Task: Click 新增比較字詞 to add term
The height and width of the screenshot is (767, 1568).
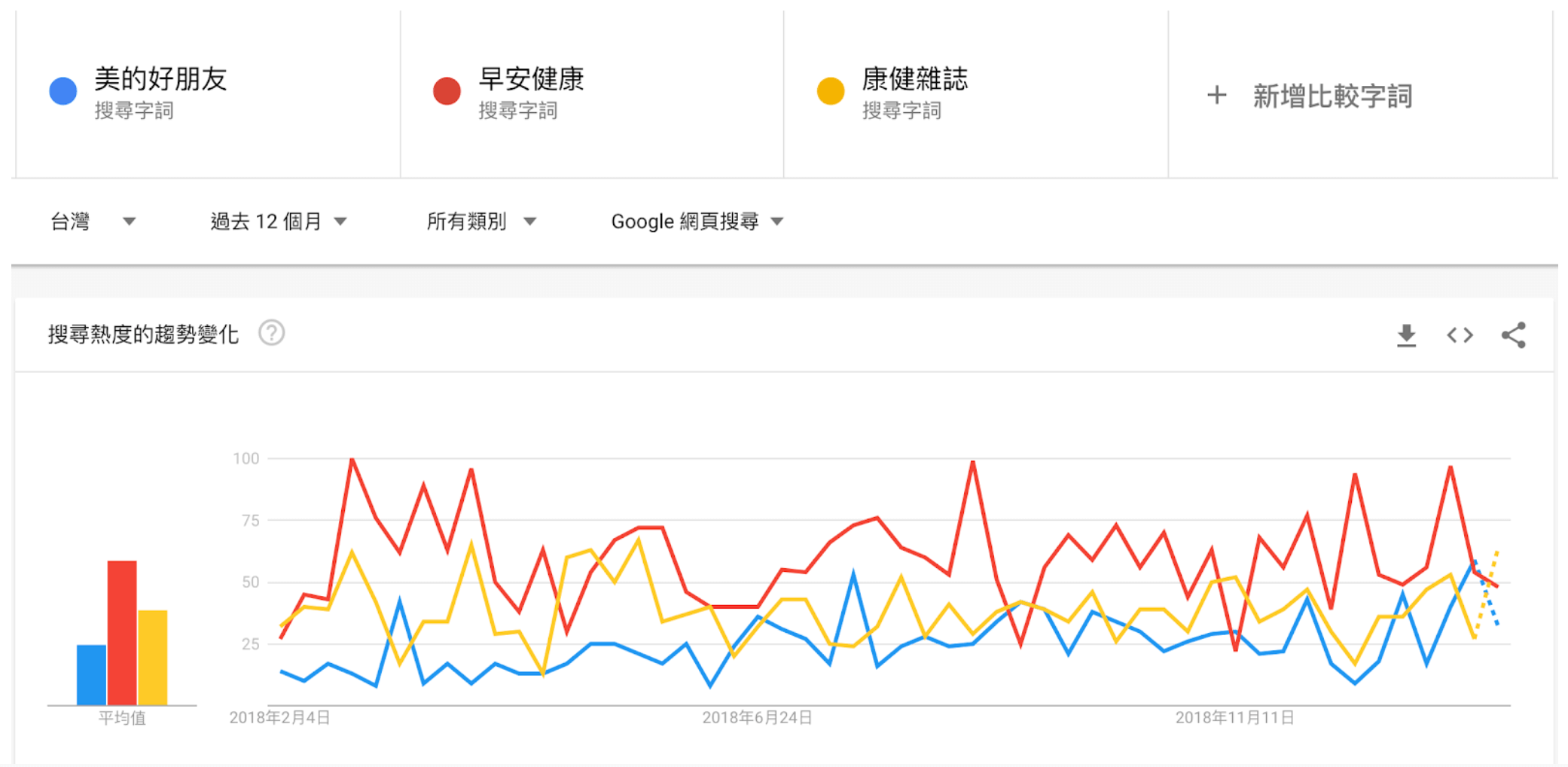Action: pyautogui.click(x=1332, y=96)
